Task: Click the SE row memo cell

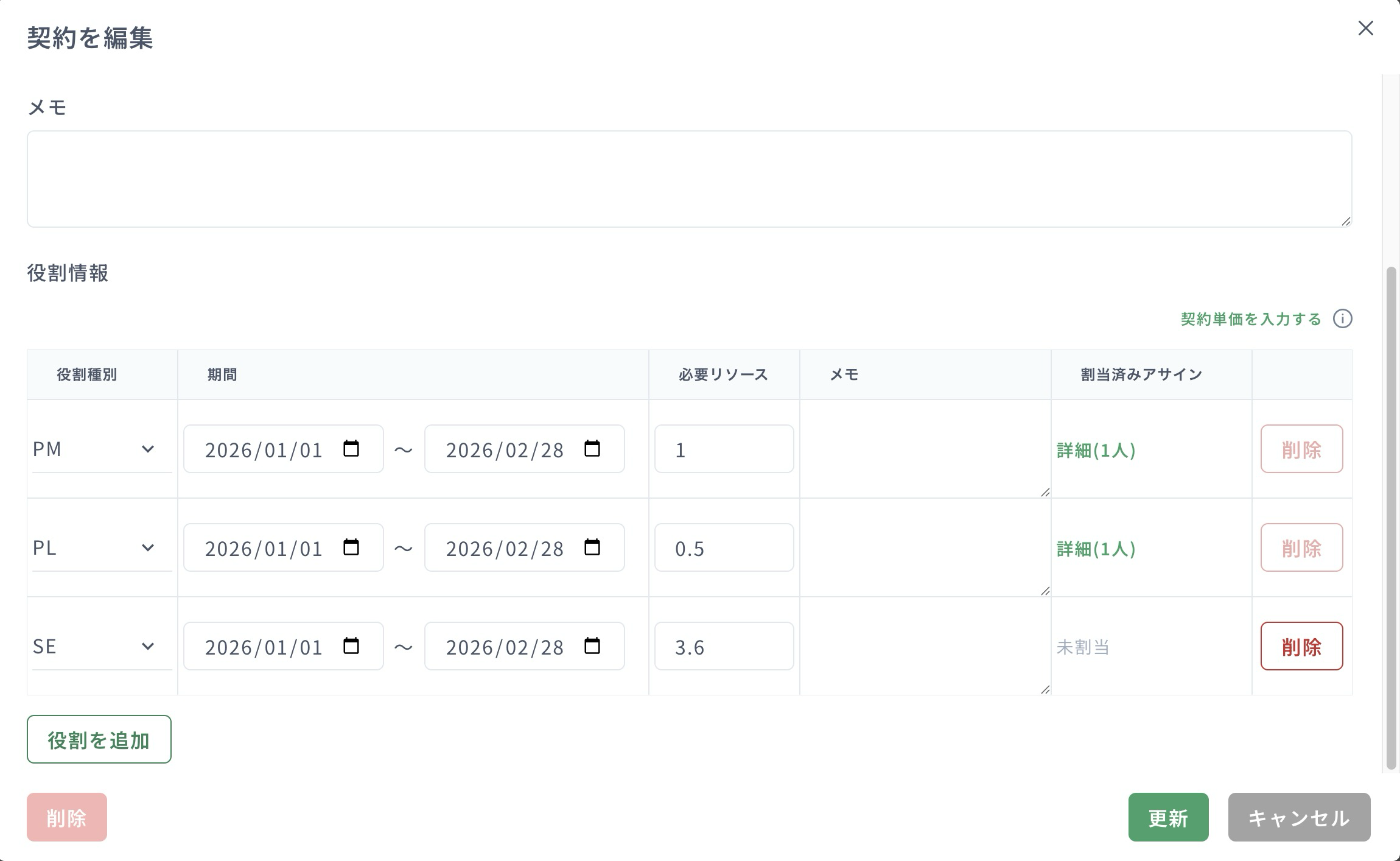Action: click(925, 646)
